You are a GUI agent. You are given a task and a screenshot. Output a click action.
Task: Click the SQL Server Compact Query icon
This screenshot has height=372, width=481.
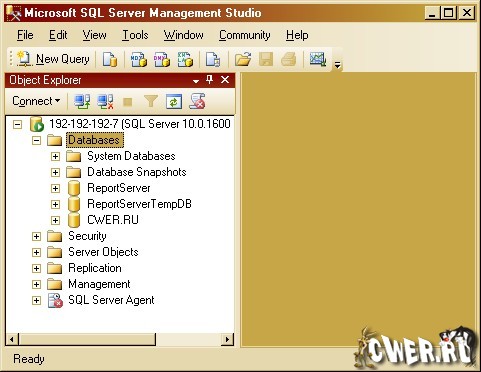[x=213, y=59]
